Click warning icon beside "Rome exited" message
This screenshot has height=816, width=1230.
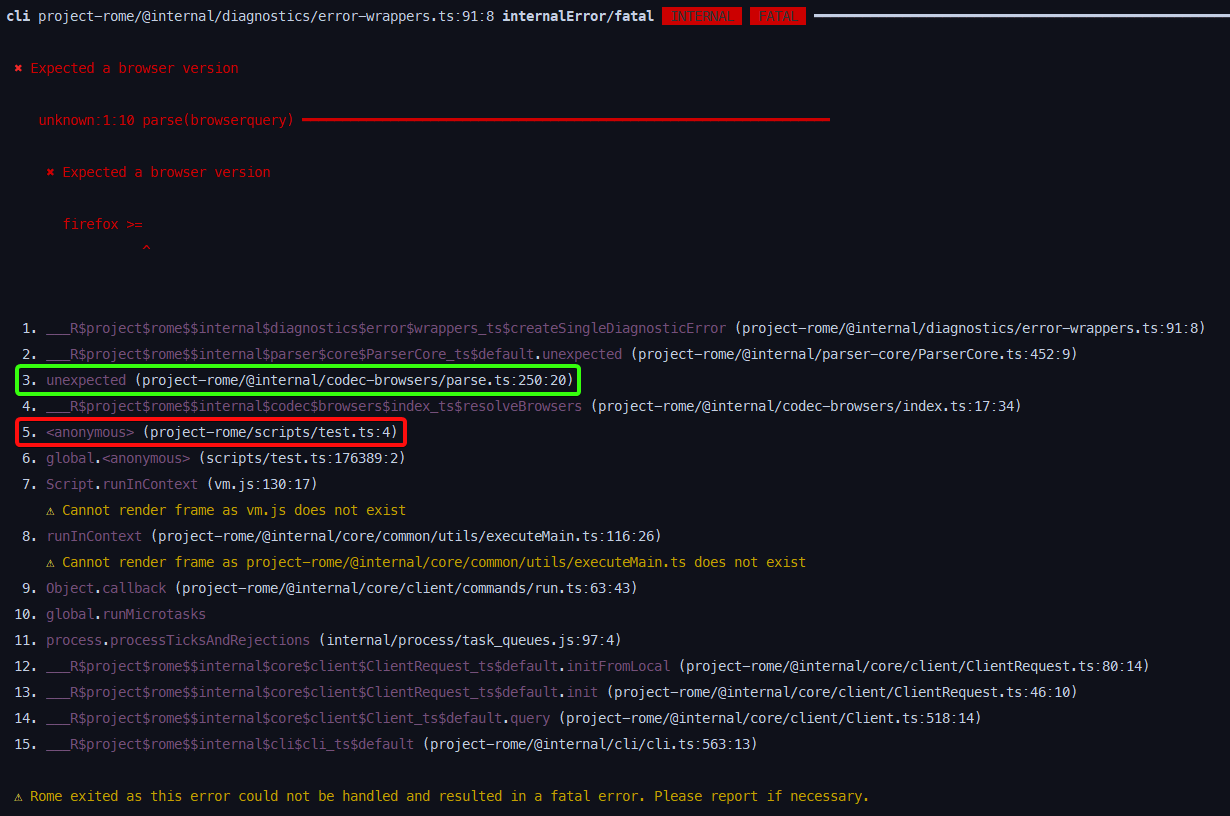tap(18, 796)
